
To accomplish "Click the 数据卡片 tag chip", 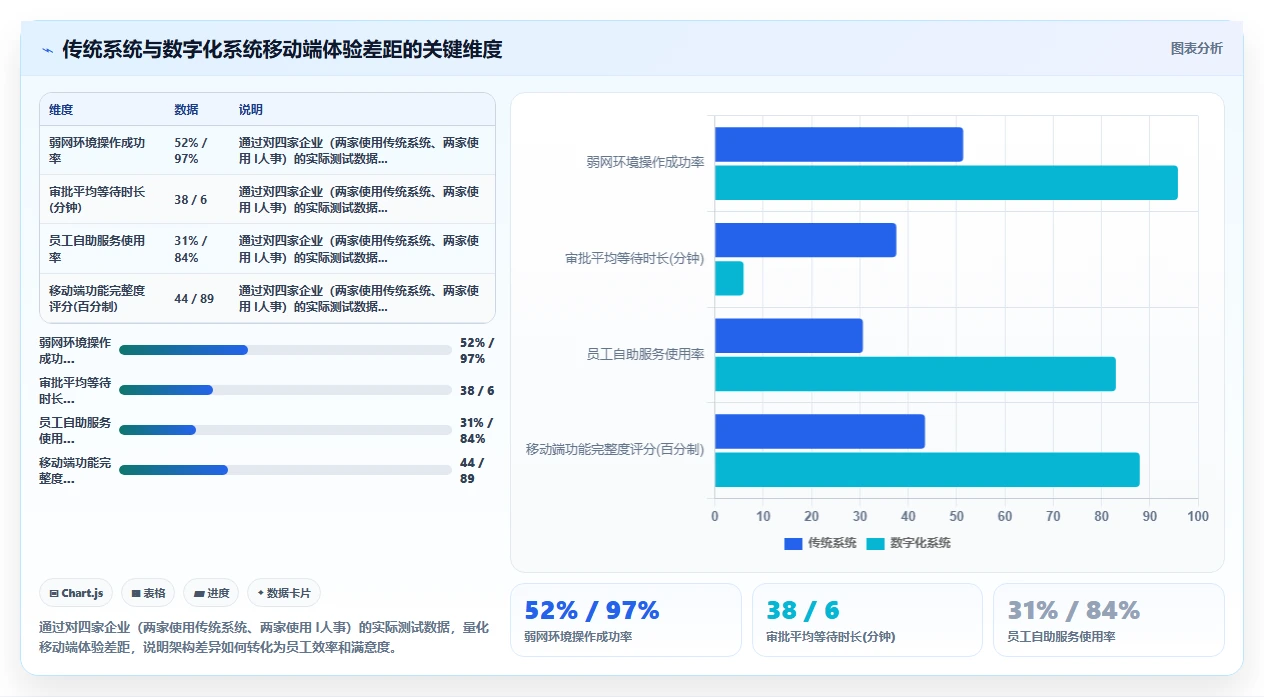I will [284, 593].
